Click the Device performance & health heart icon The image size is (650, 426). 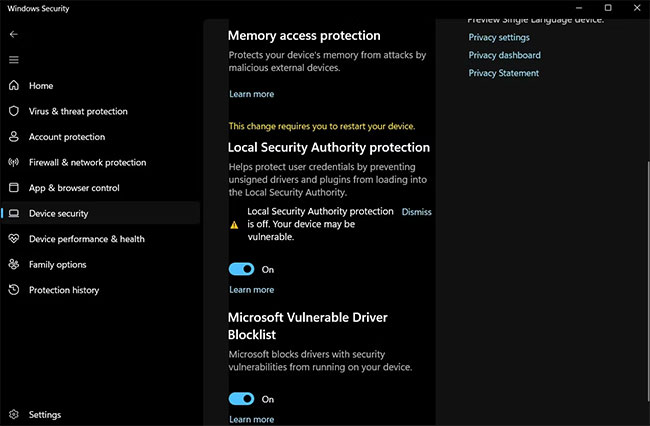(x=14, y=239)
